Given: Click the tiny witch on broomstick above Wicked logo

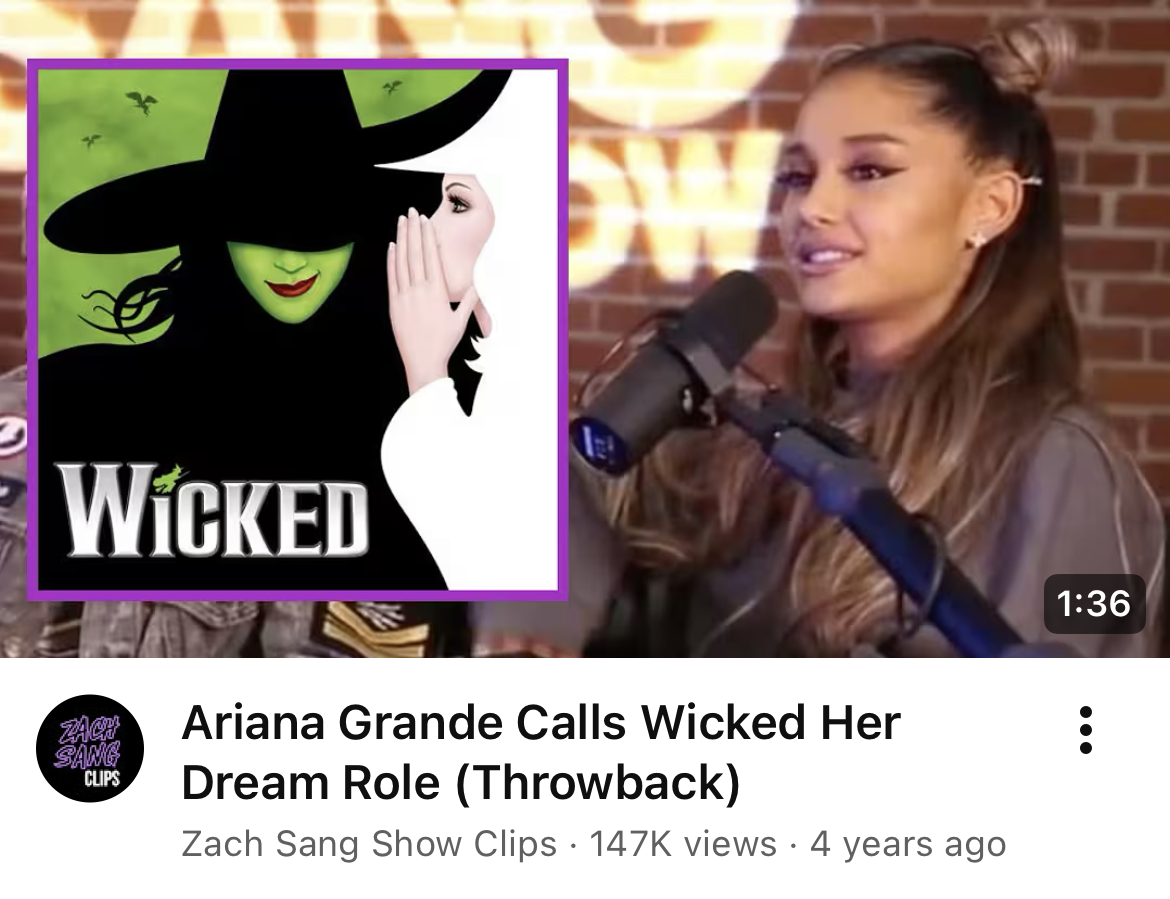Looking at the screenshot, I should [177, 474].
